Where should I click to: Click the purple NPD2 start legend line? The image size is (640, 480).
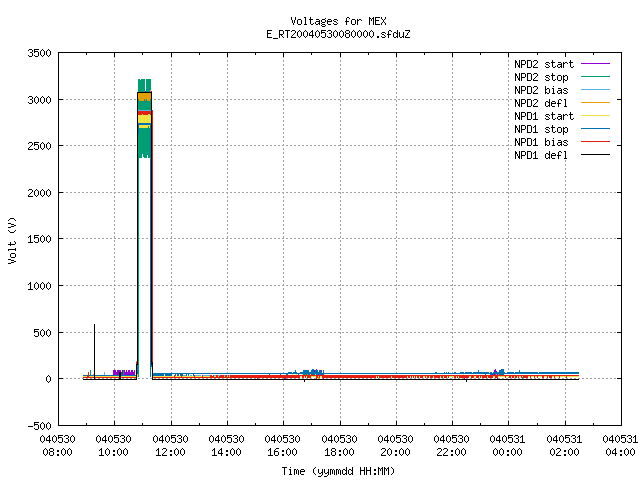point(595,64)
